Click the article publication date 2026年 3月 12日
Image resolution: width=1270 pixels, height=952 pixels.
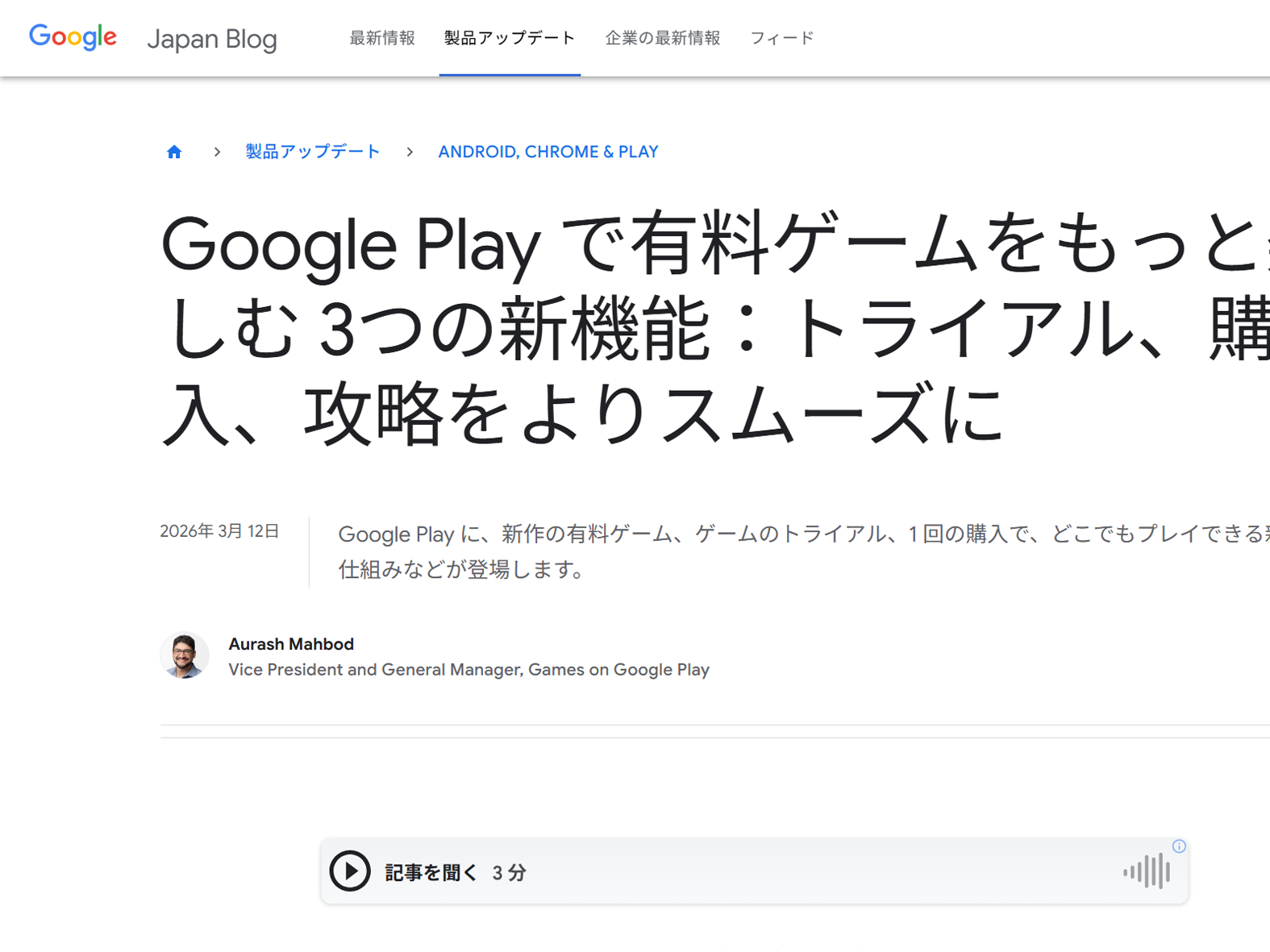219,530
